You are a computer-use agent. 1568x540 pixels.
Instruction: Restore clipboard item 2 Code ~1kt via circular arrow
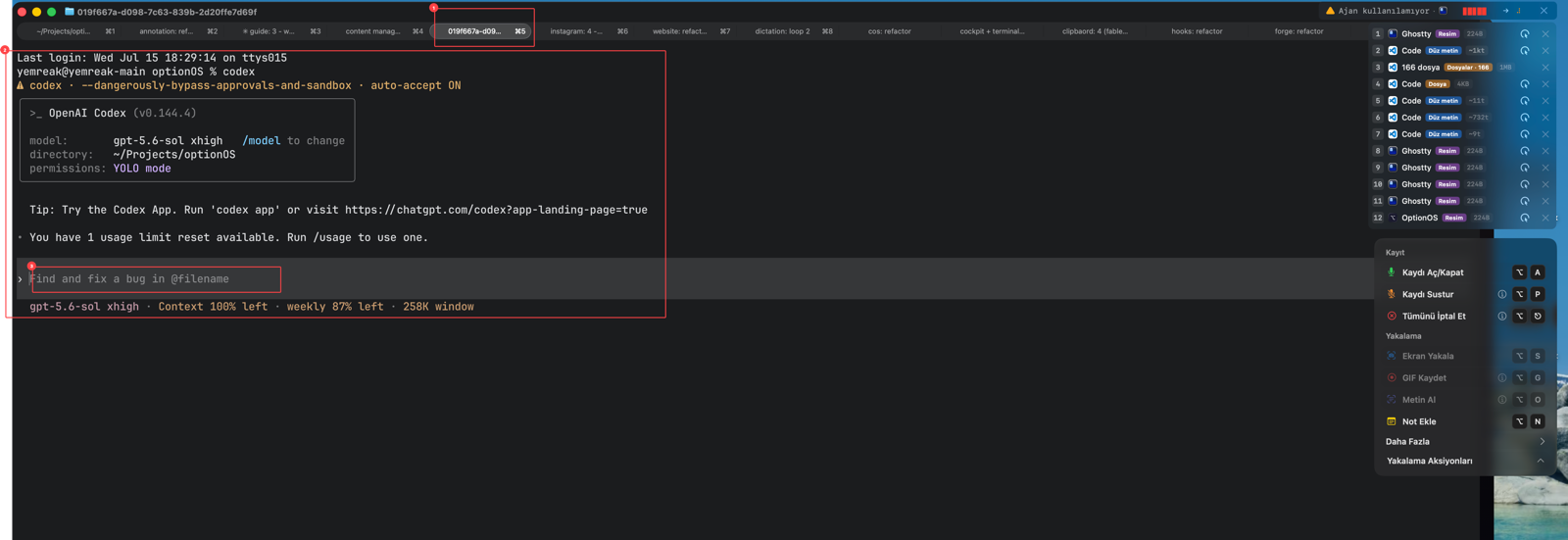tap(1524, 51)
